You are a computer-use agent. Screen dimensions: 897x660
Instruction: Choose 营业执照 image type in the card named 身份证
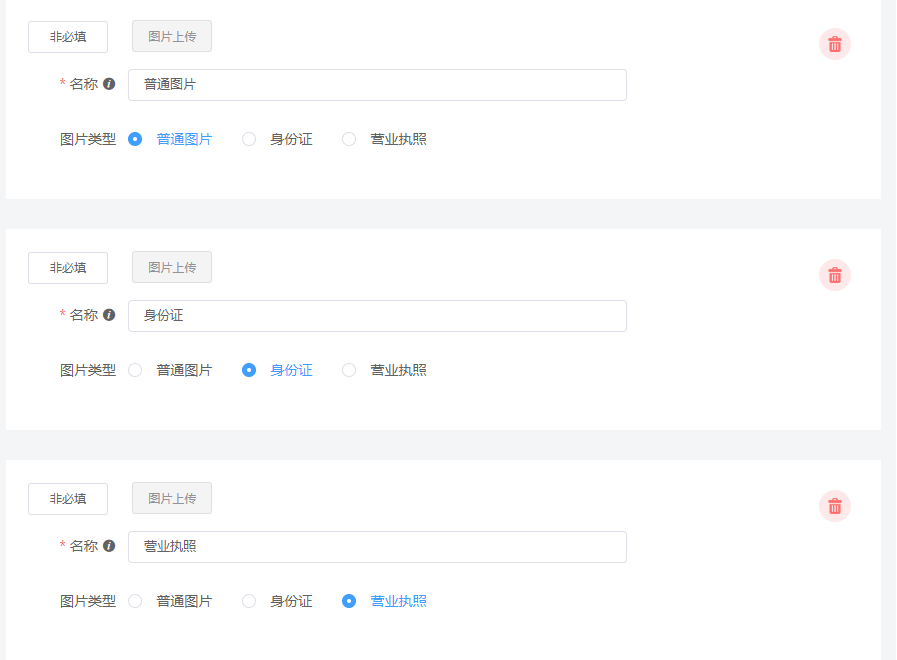[x=349, y=370]
